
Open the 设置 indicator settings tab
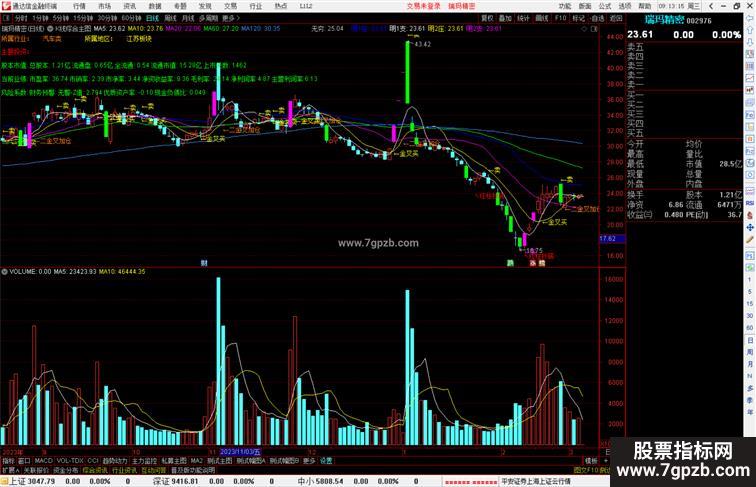click(326, 461)
